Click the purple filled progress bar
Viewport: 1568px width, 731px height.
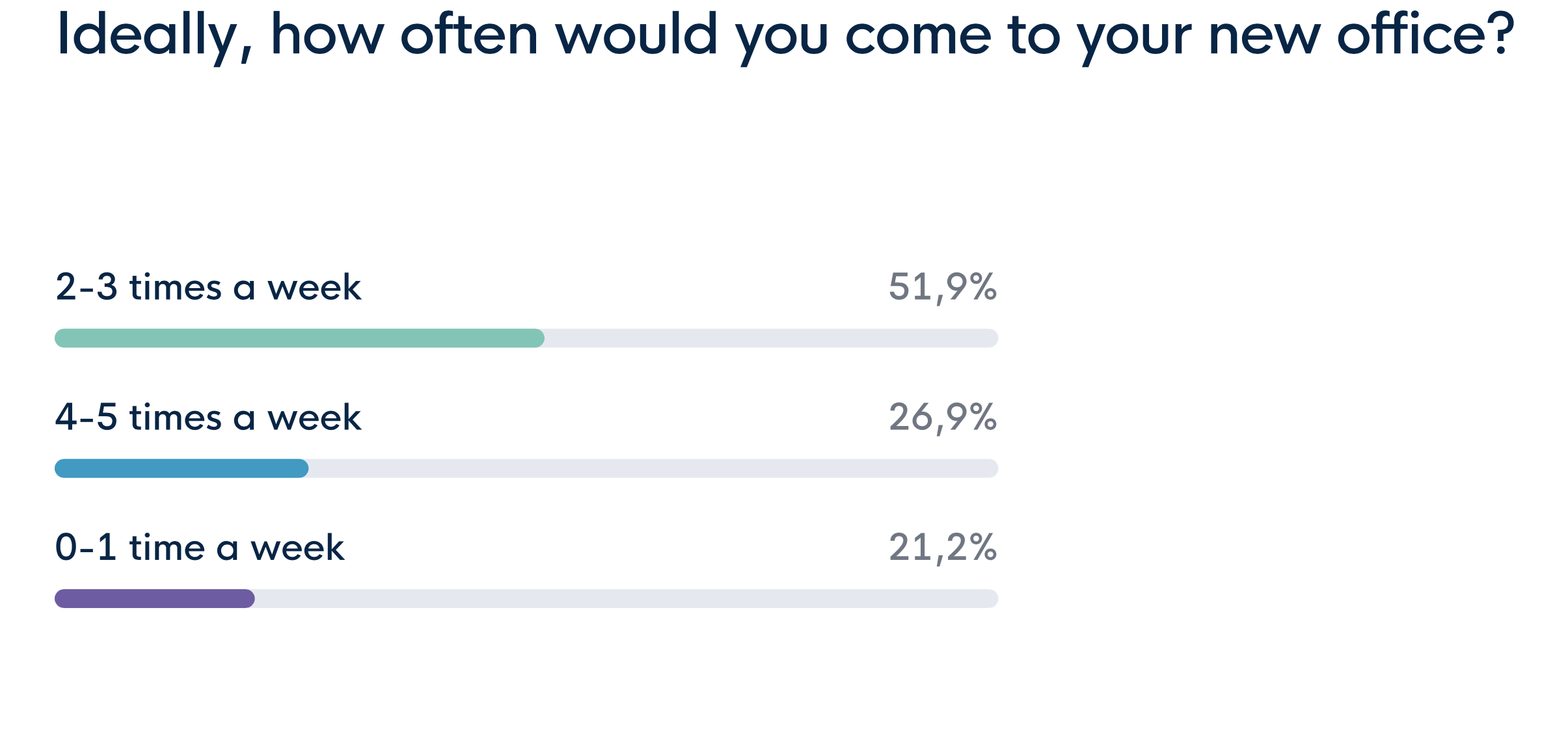click(x=155, y=598)
